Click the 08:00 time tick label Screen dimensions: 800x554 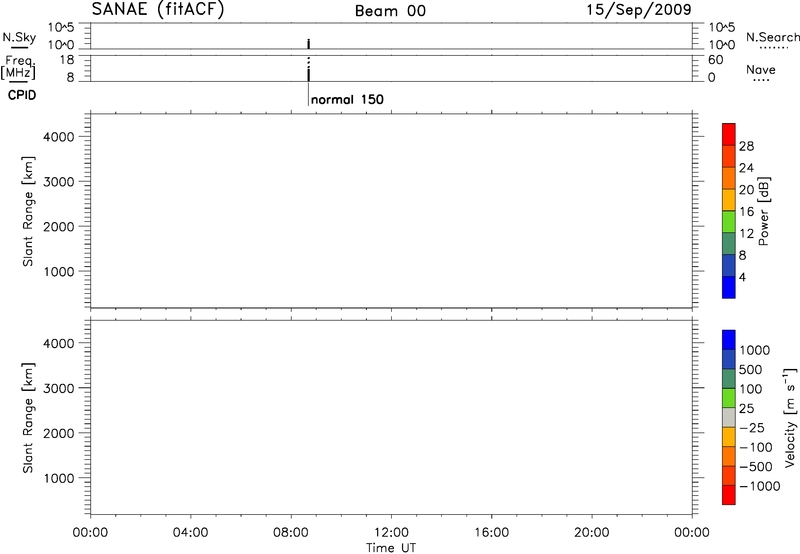291,533
